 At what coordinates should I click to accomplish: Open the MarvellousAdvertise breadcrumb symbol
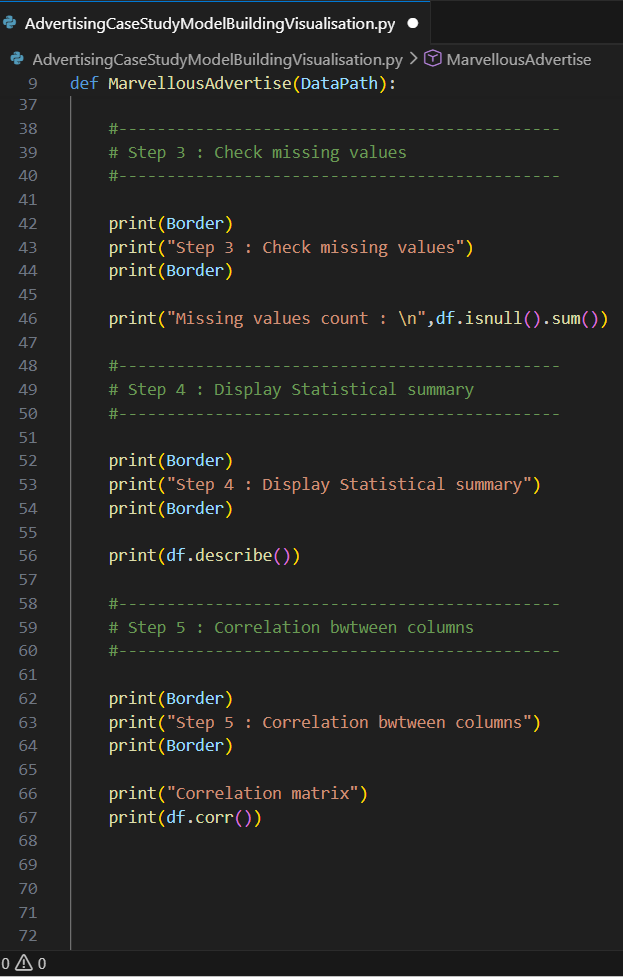[x=519, y=60]
